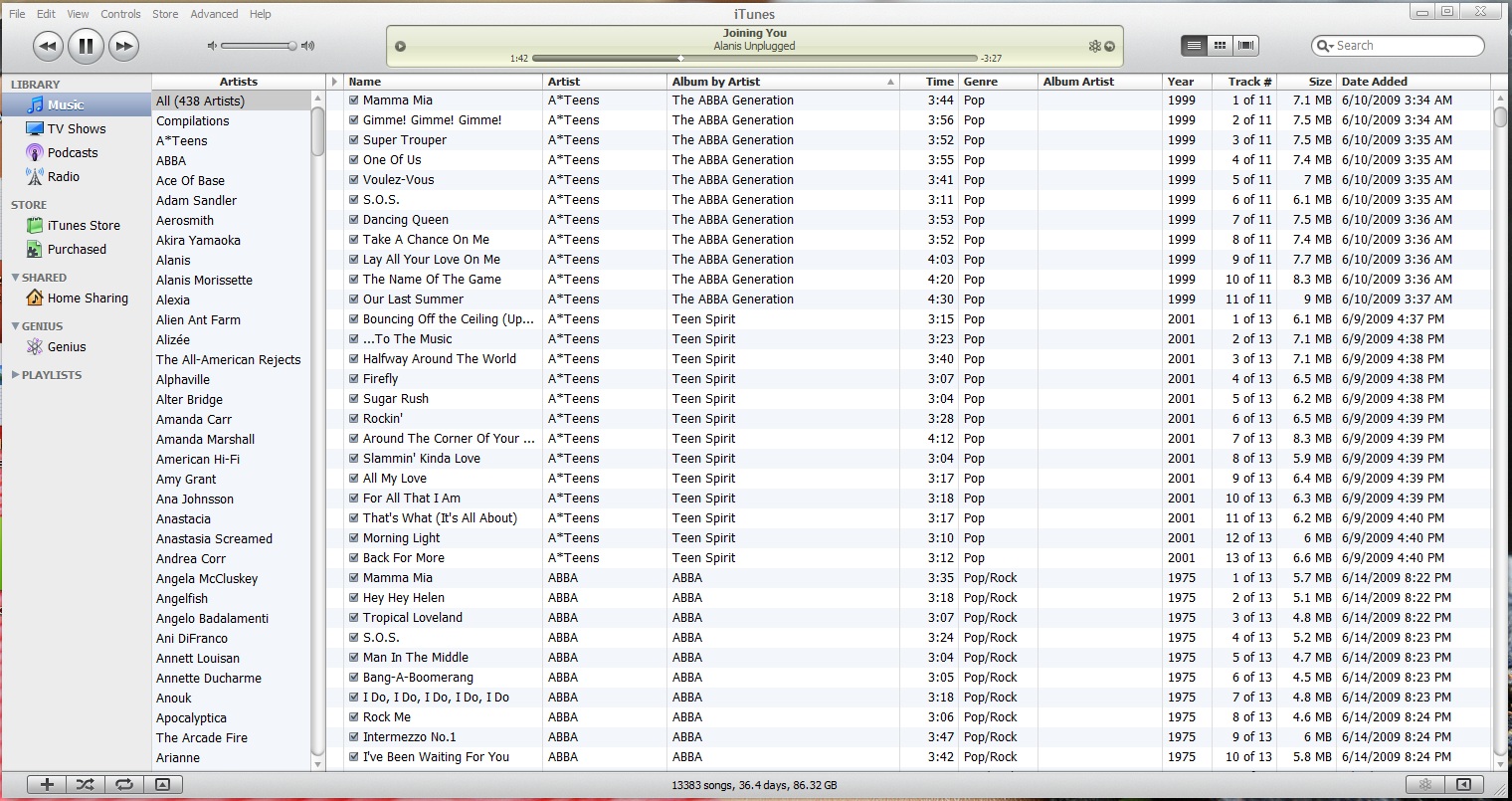Uncheck the song Tropical Loveland

pos(354,618)
